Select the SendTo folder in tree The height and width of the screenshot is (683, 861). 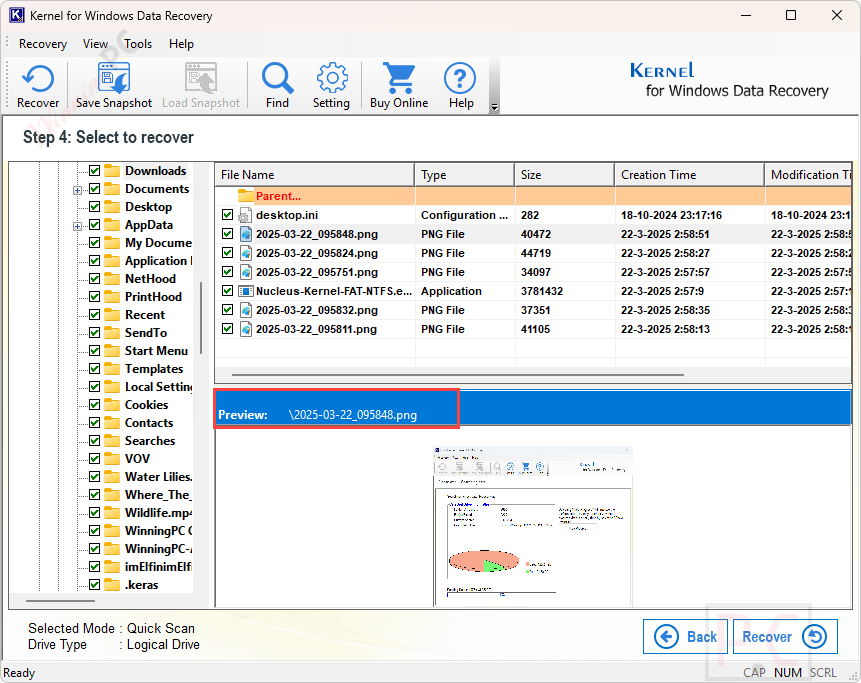coord(146,333)
